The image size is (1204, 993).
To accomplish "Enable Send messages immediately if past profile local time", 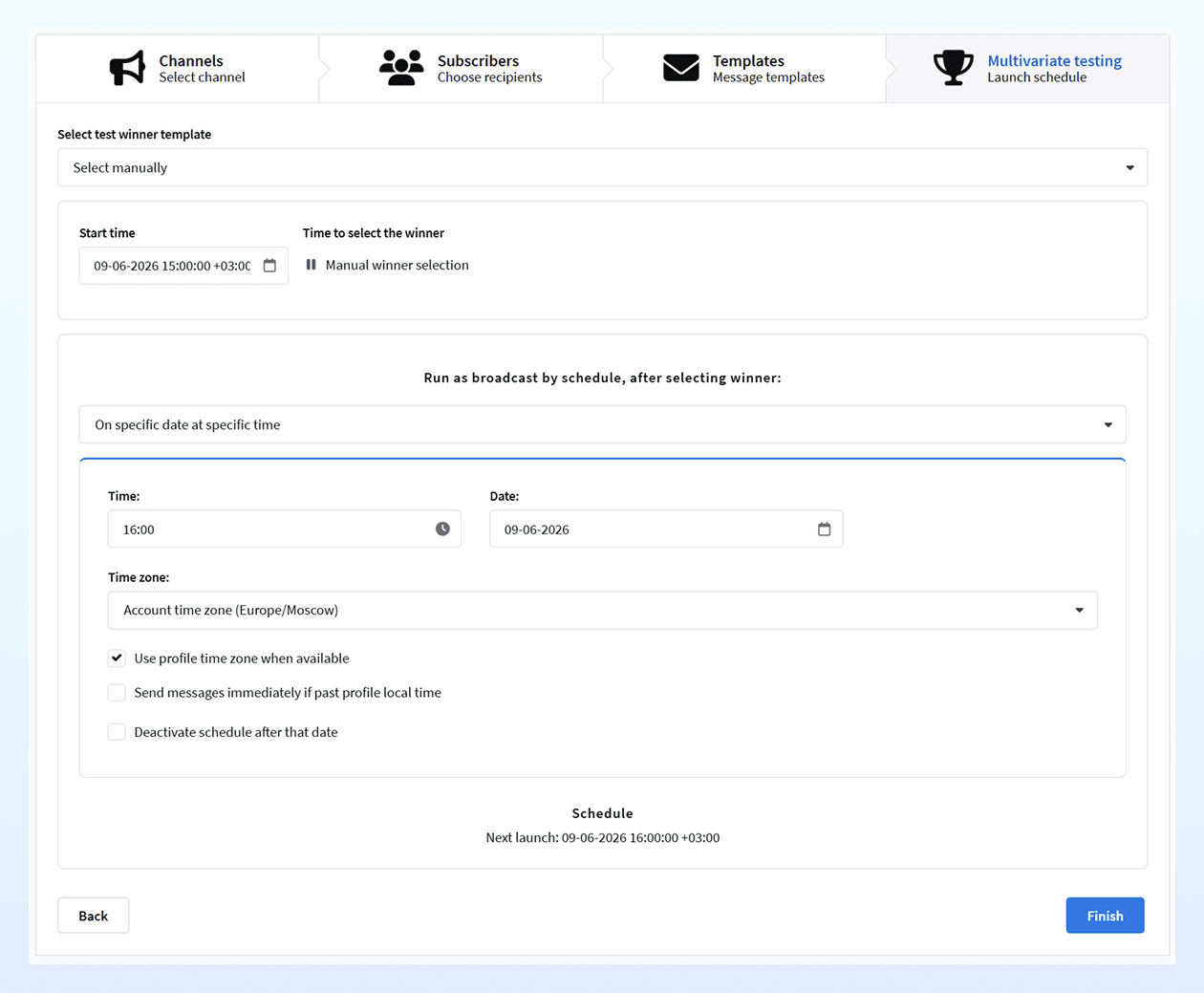I will (117, 692).
